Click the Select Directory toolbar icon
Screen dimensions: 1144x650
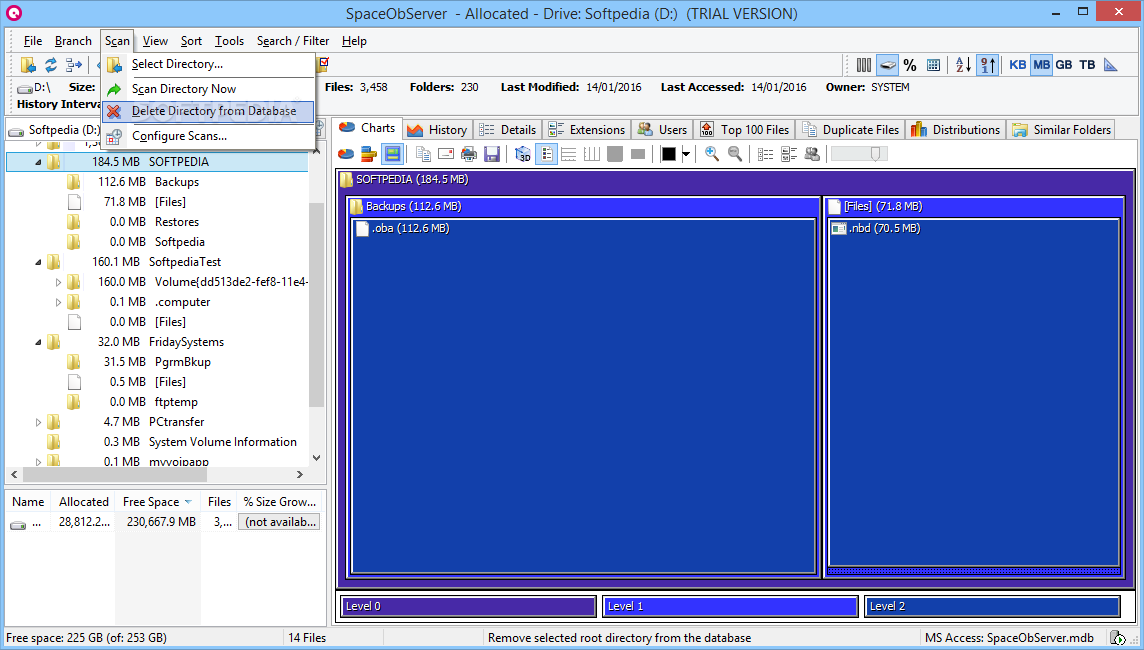(x=28, y=65)
